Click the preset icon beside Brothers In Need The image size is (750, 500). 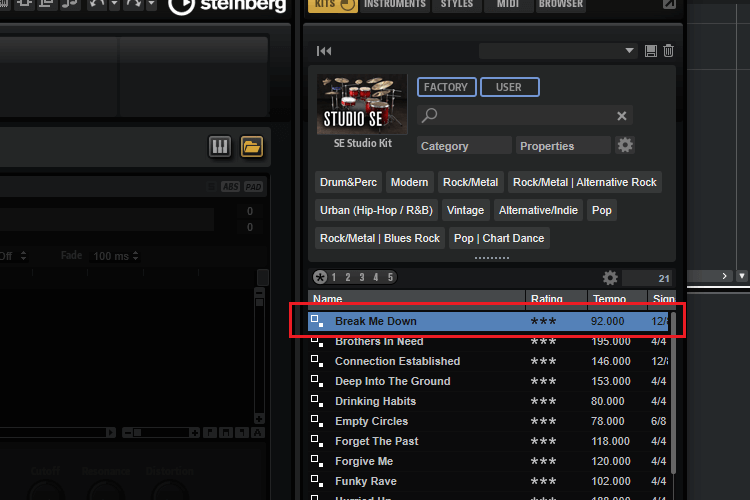click(317, 342)
